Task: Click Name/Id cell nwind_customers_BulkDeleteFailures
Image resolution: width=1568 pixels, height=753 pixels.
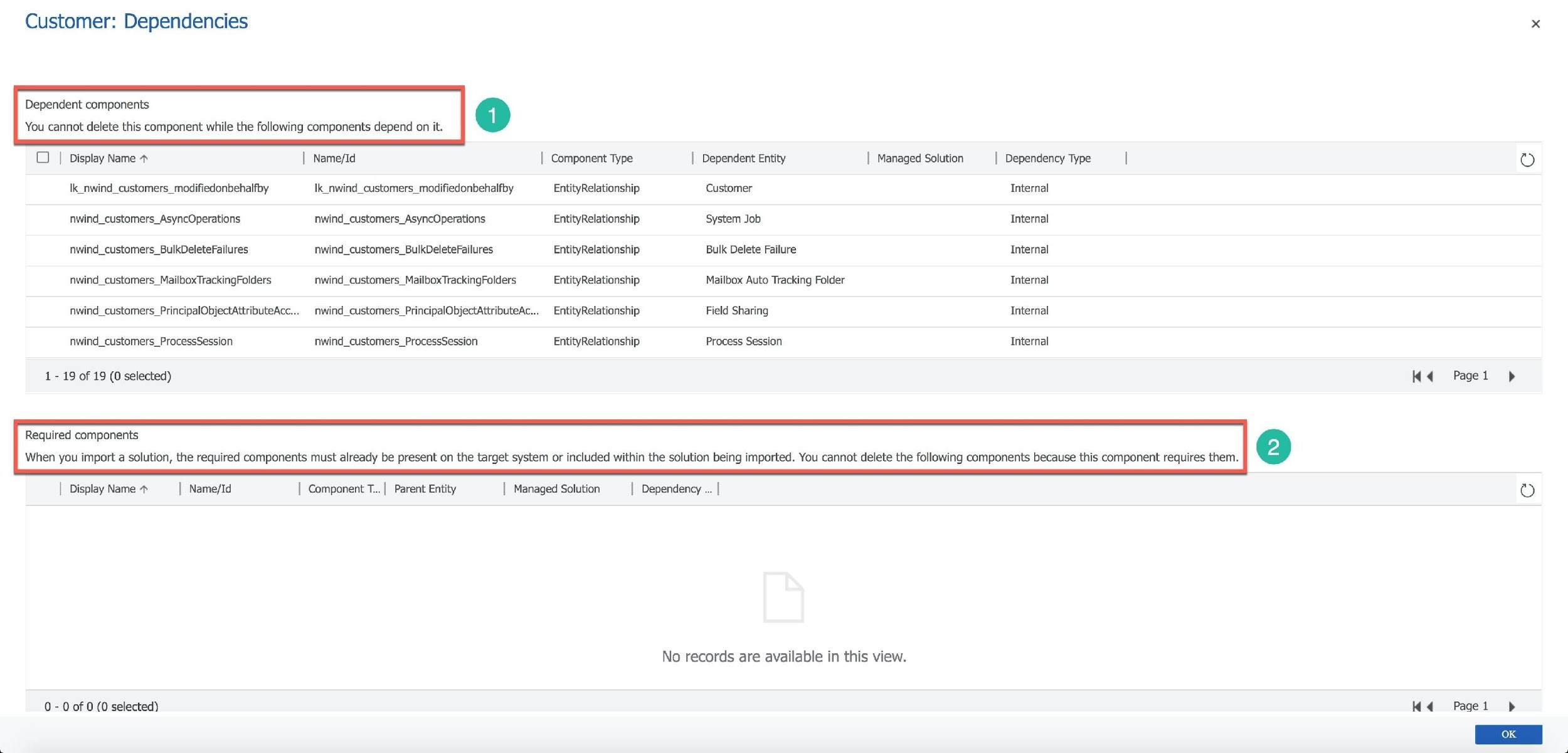Action: pos(403,250)
